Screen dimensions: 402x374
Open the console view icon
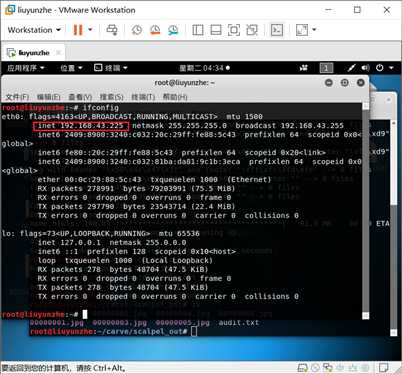tap(277, 30)
